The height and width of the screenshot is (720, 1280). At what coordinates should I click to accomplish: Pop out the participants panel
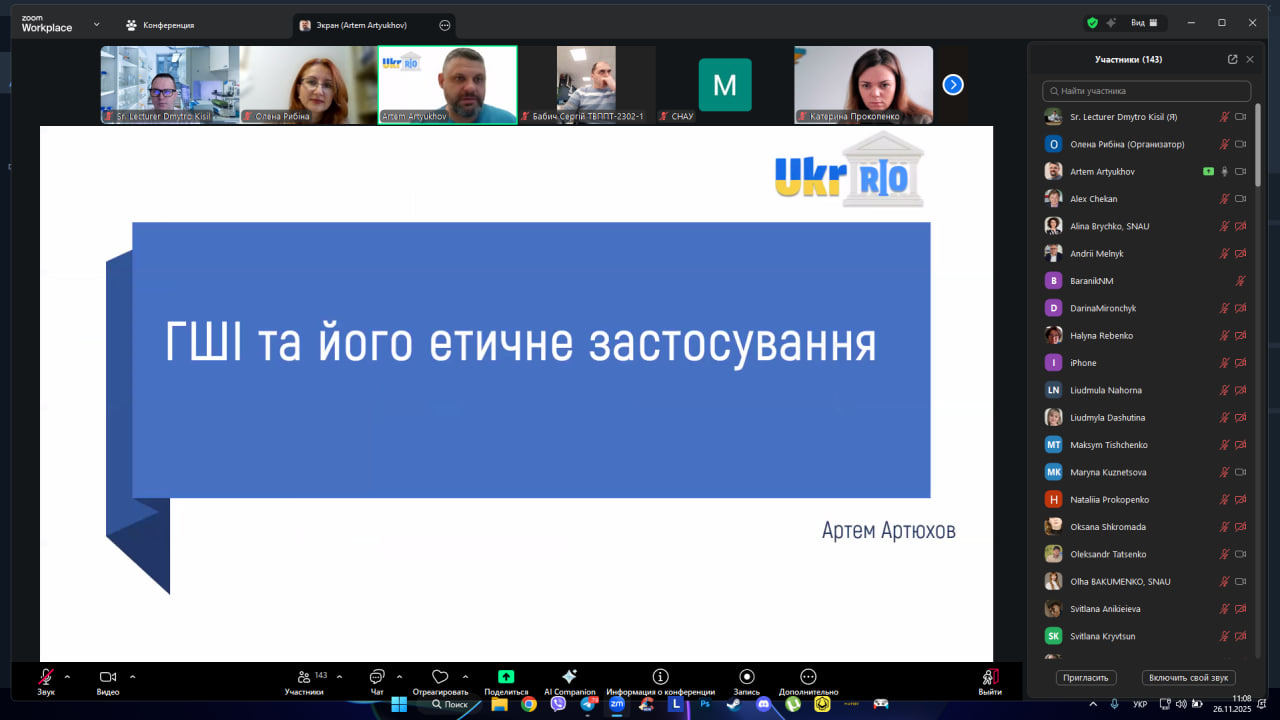pyautogui.click(x=1232, y=59)
